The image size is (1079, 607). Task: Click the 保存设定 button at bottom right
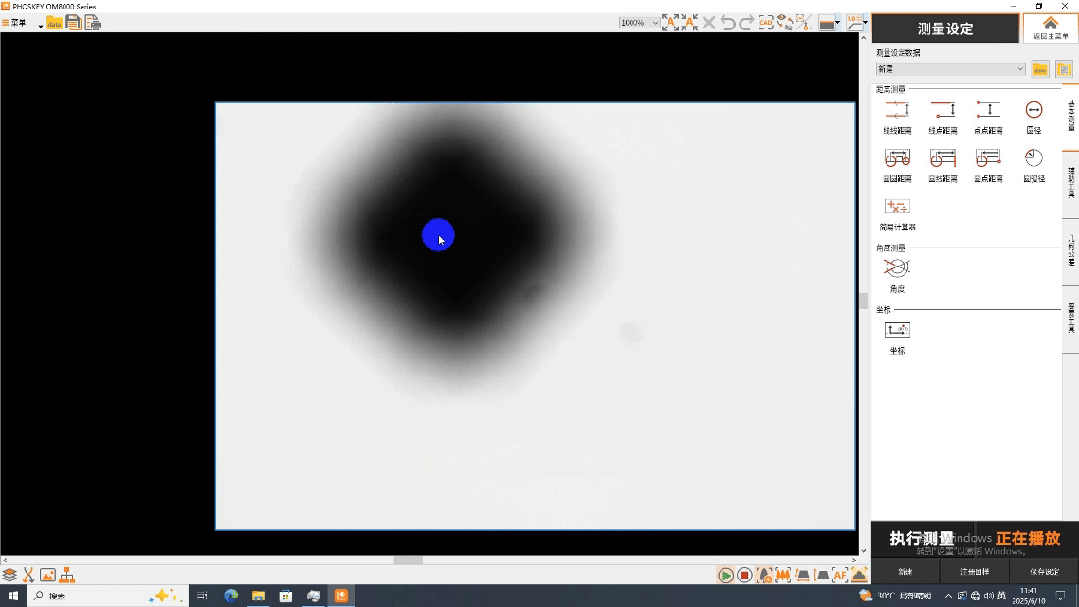(1044, 572)
